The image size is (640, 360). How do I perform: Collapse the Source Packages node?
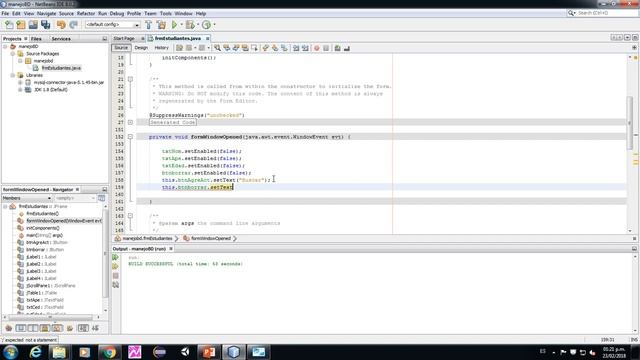pyautogui.click(x=13, y=54)
